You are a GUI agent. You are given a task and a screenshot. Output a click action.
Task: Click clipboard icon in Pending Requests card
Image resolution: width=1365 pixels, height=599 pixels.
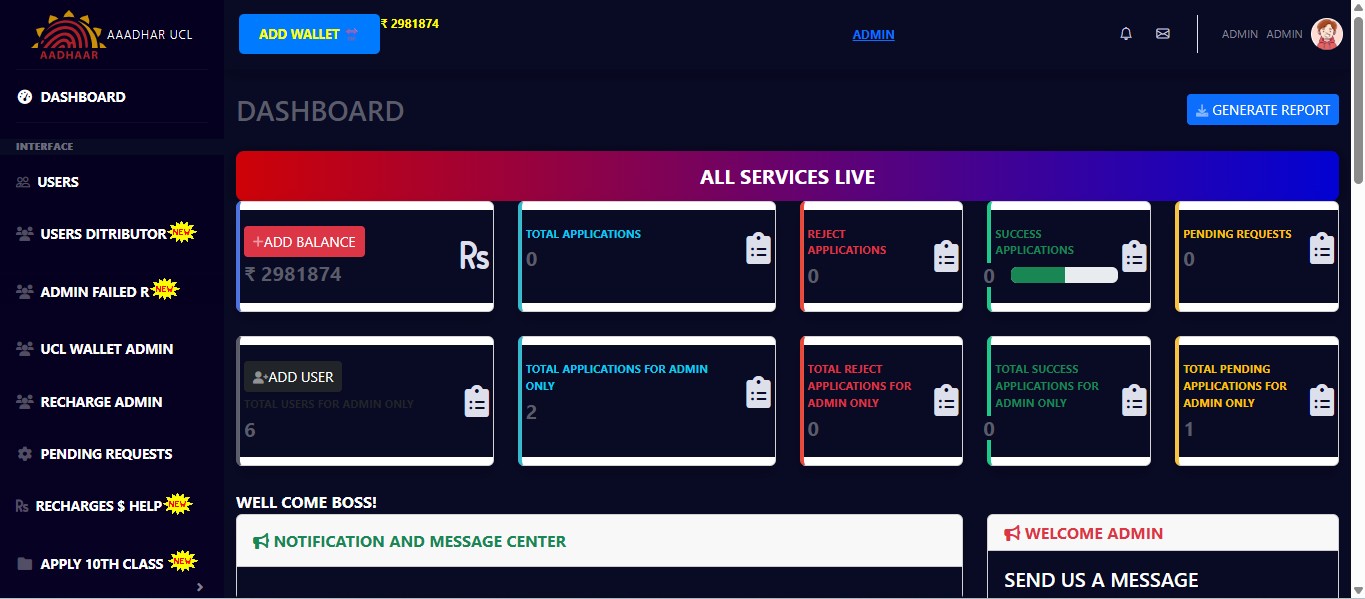1322,249
